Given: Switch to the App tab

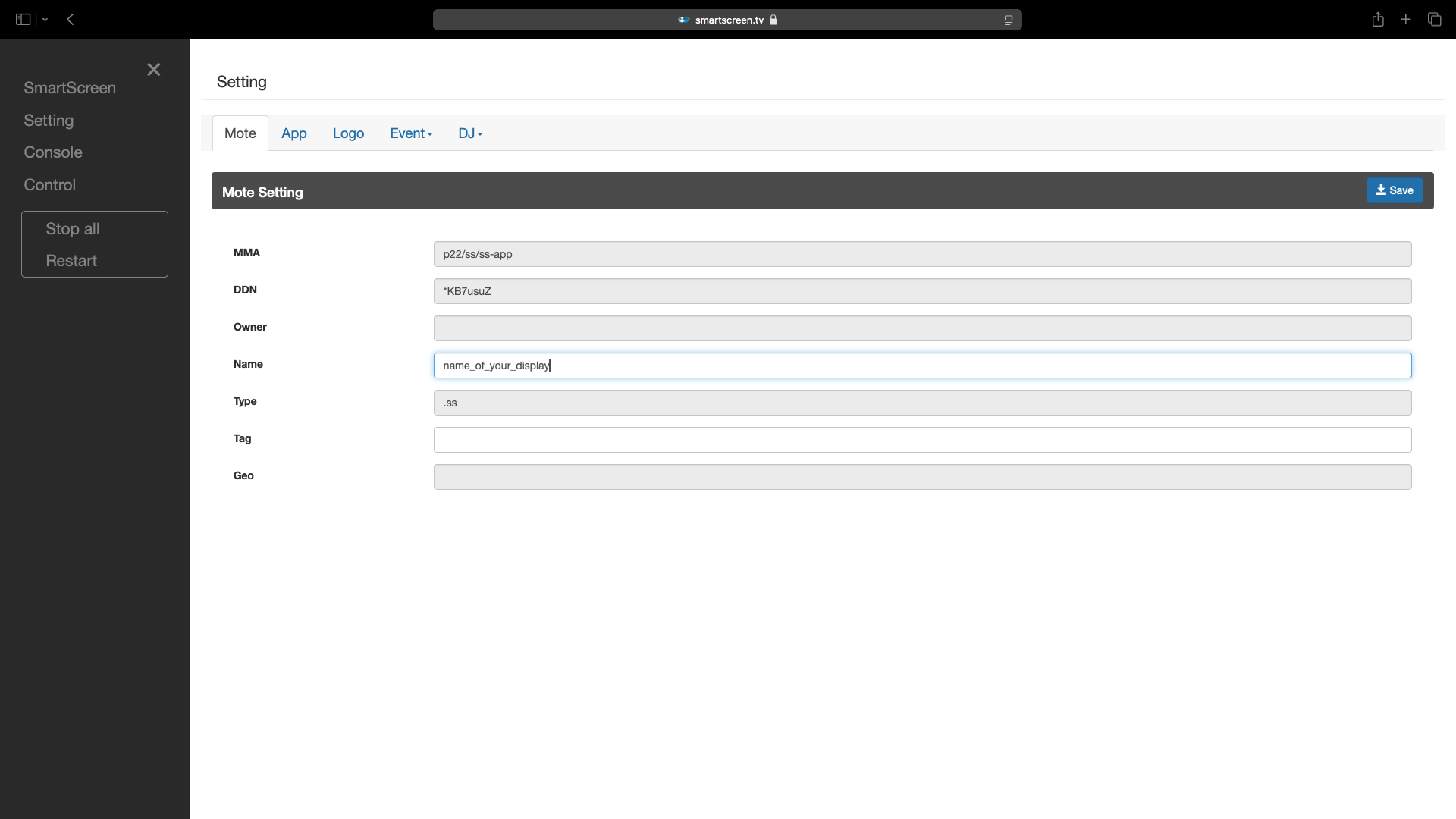Looking at the screenshot, I should point(293,133).
